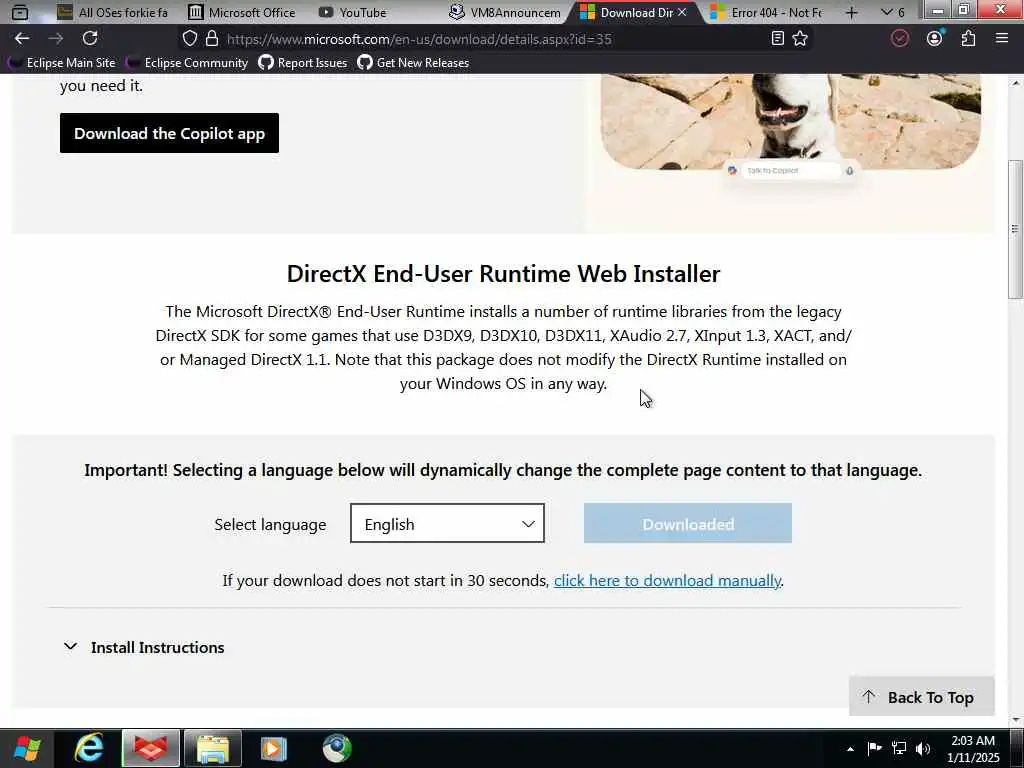Open Report Issues bookmark
Image resolution: width=1024 pixels, height=768 pixels.
303,63
